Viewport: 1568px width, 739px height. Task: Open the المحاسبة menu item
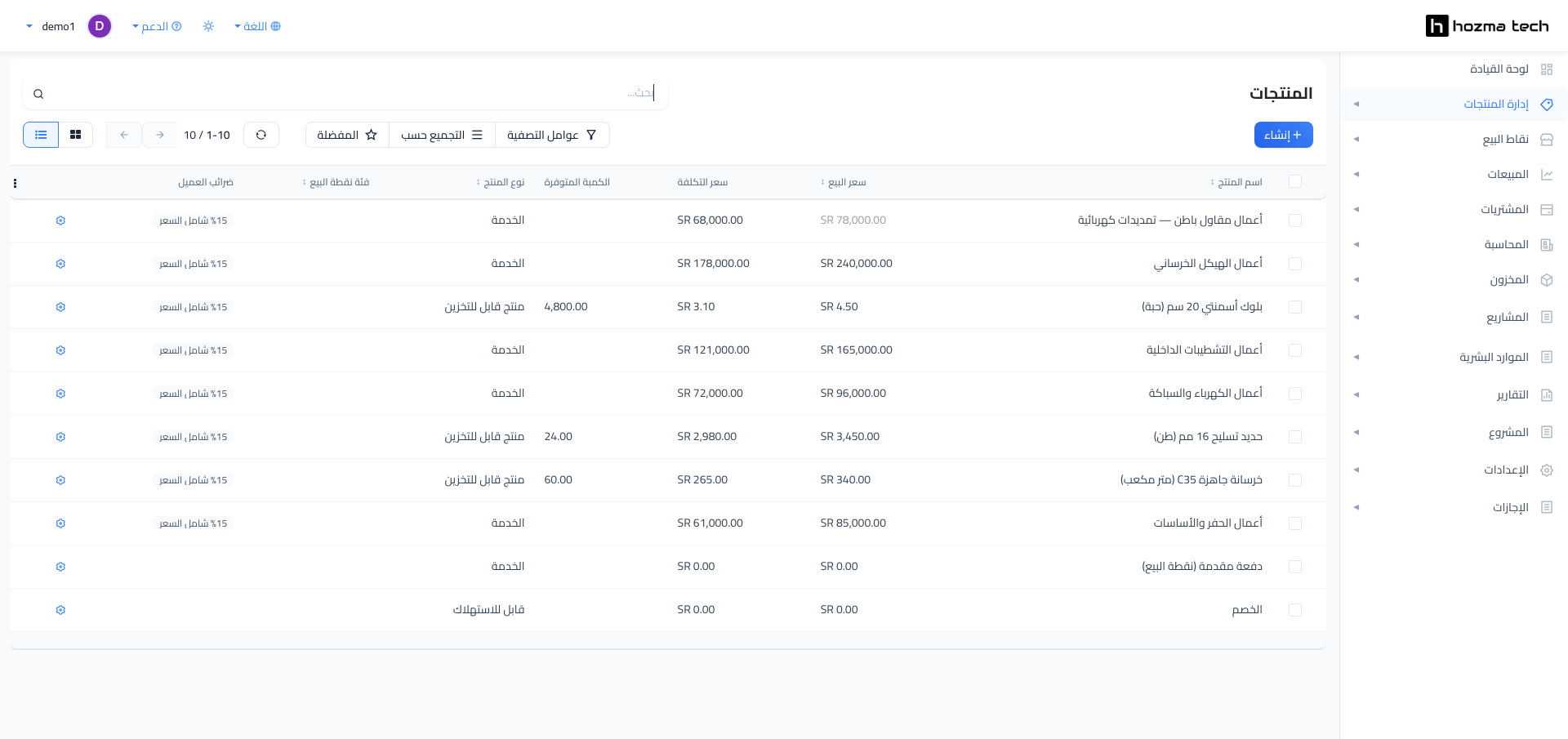tap(1506, 245)
